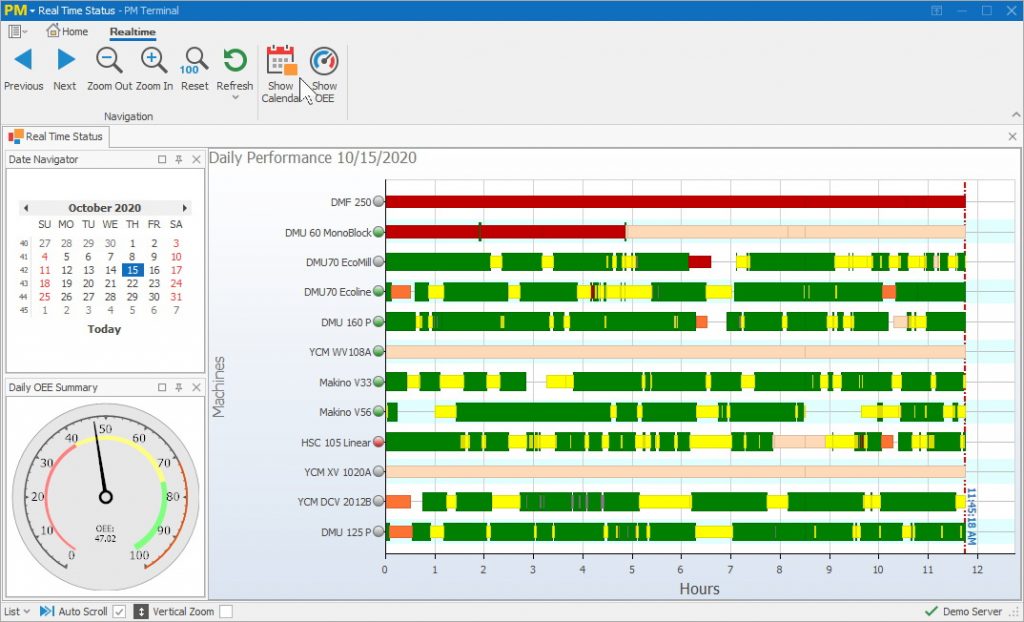1024x622 pixels.
Task: Pin the Date Navigator panel
Action: pyautogui.click(x=179, y=159)
